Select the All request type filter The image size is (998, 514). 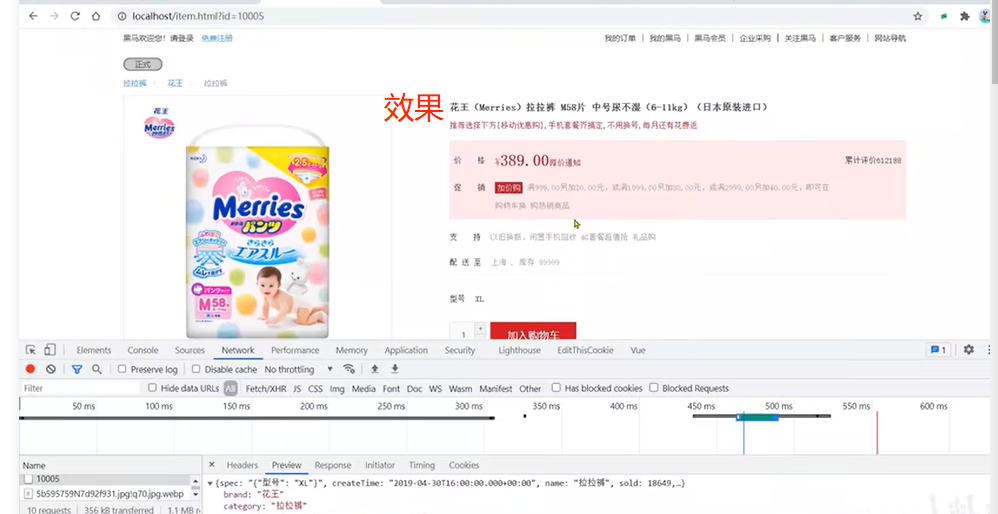tap(230, 388)
